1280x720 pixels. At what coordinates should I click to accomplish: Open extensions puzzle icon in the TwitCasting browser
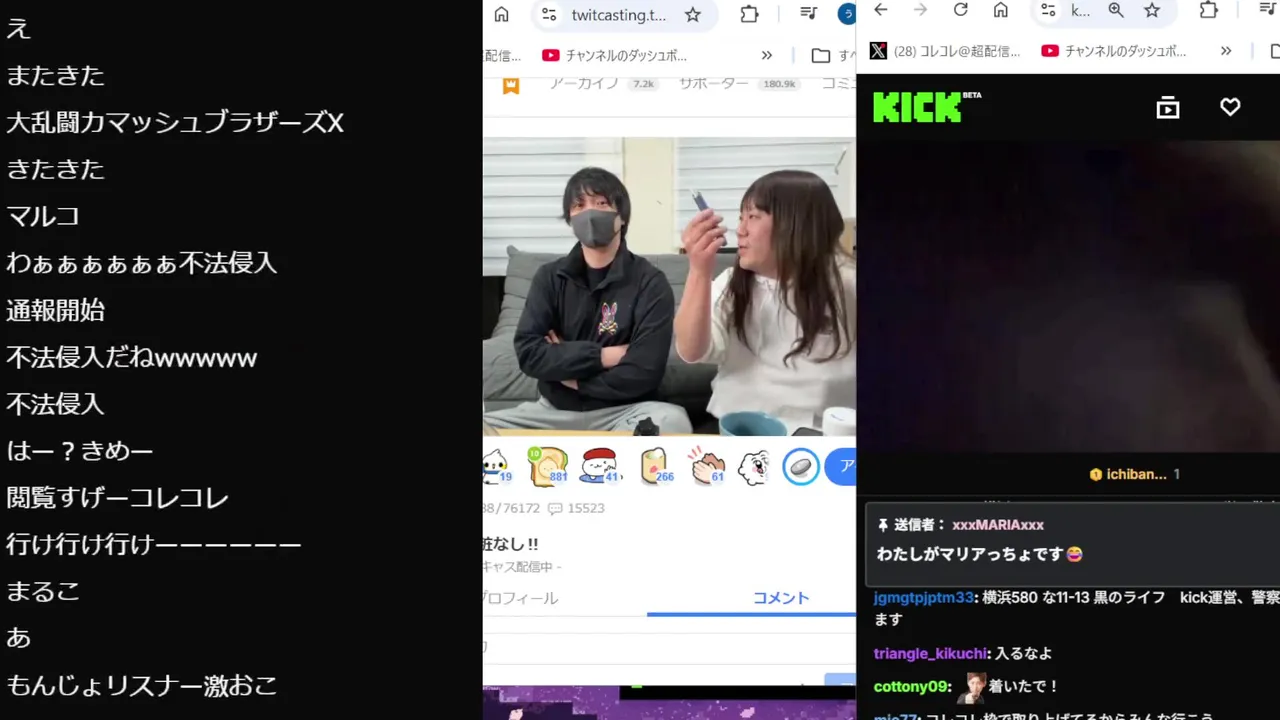(x=749, y=14)
